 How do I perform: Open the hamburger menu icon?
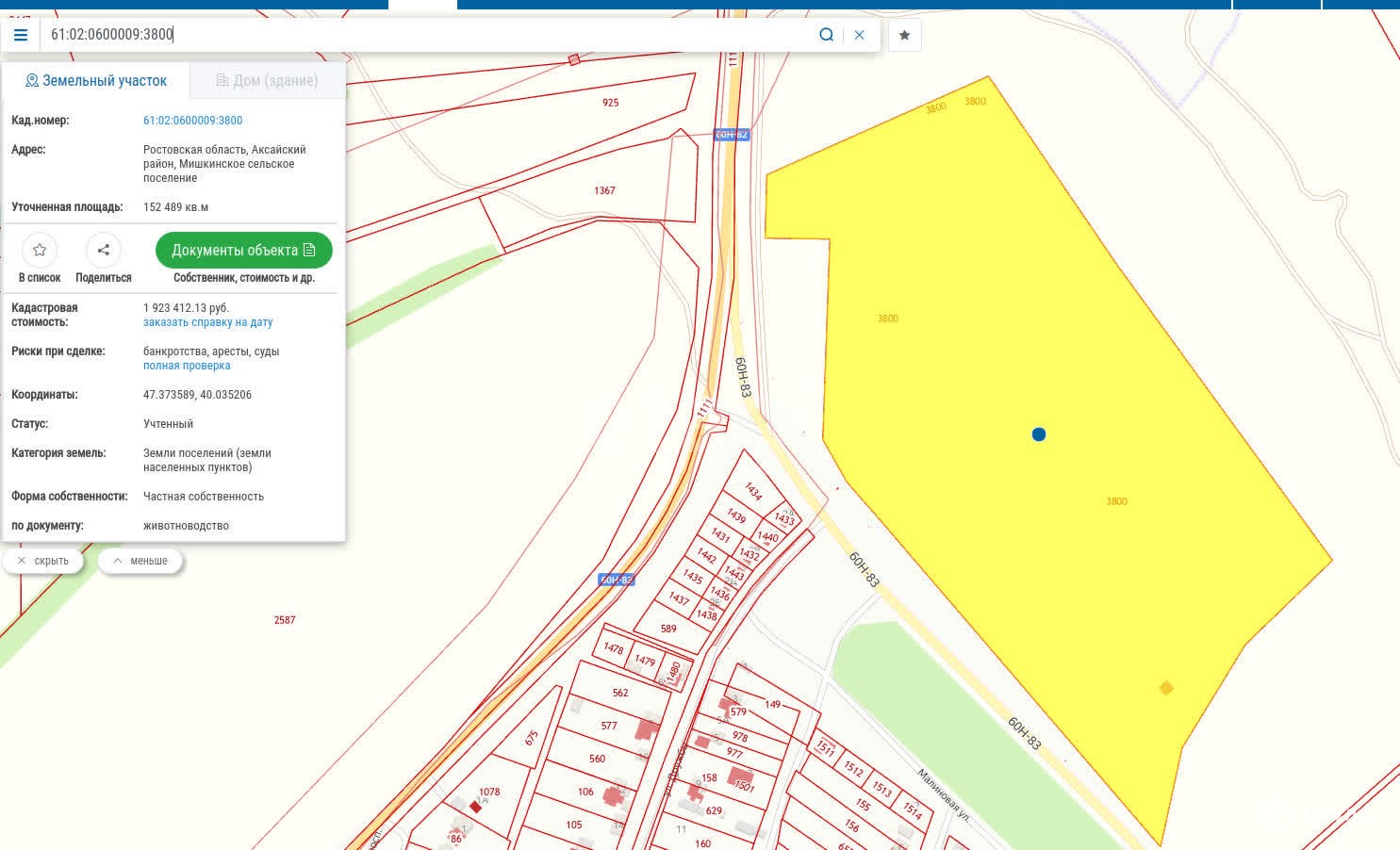20,35
